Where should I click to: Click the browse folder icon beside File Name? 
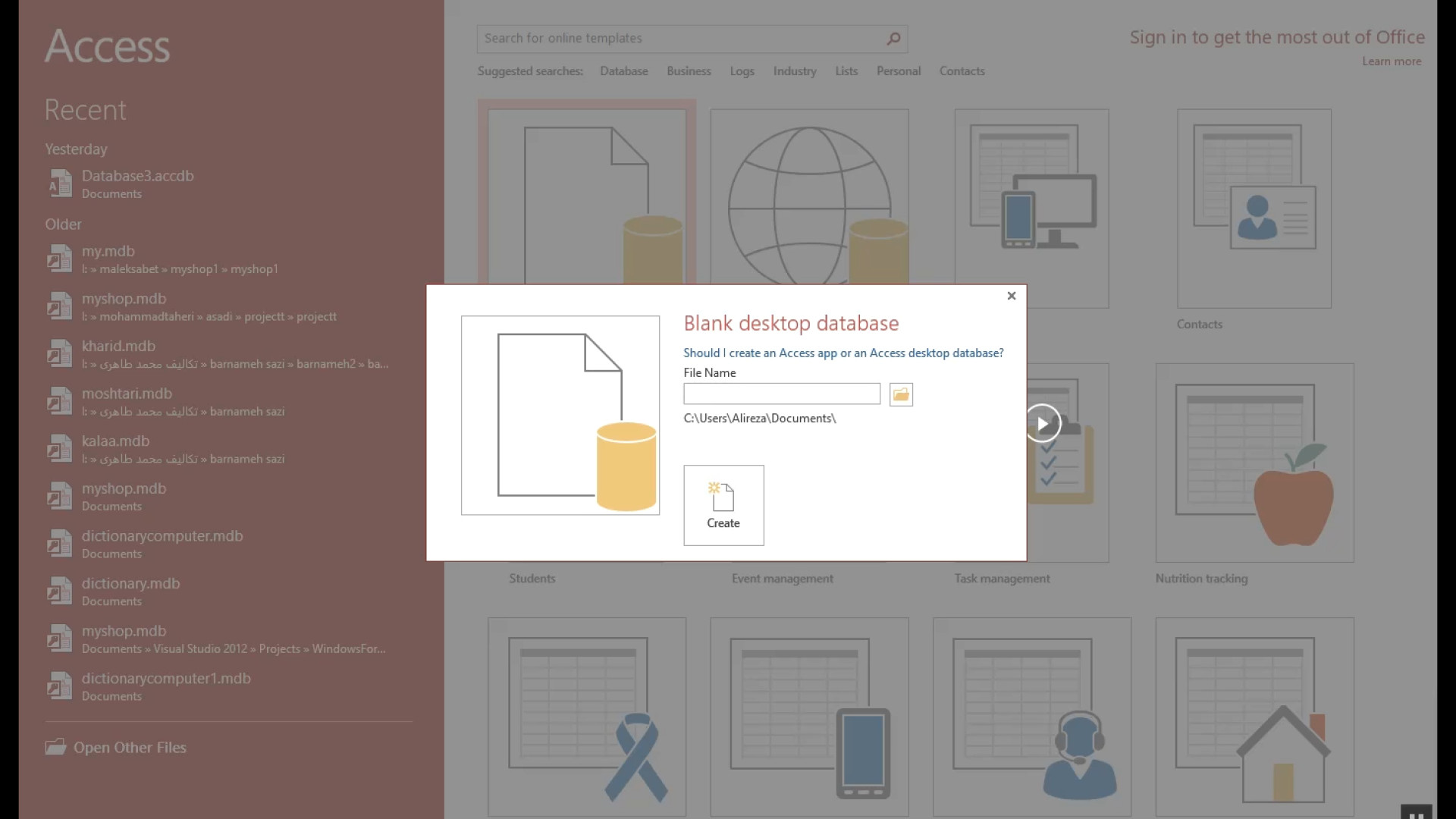[x=901, y=394]
